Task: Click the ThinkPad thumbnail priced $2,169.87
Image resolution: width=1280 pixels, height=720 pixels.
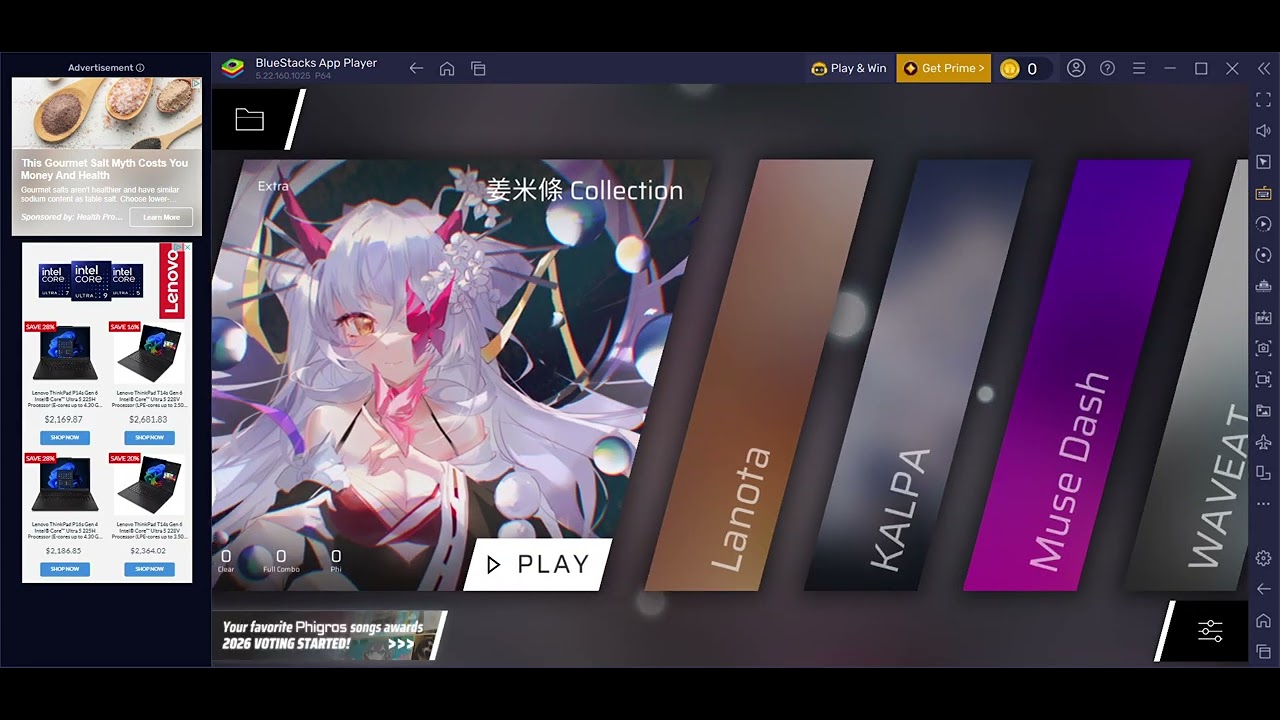Action: pyautogui.click(x=65, y=354)
